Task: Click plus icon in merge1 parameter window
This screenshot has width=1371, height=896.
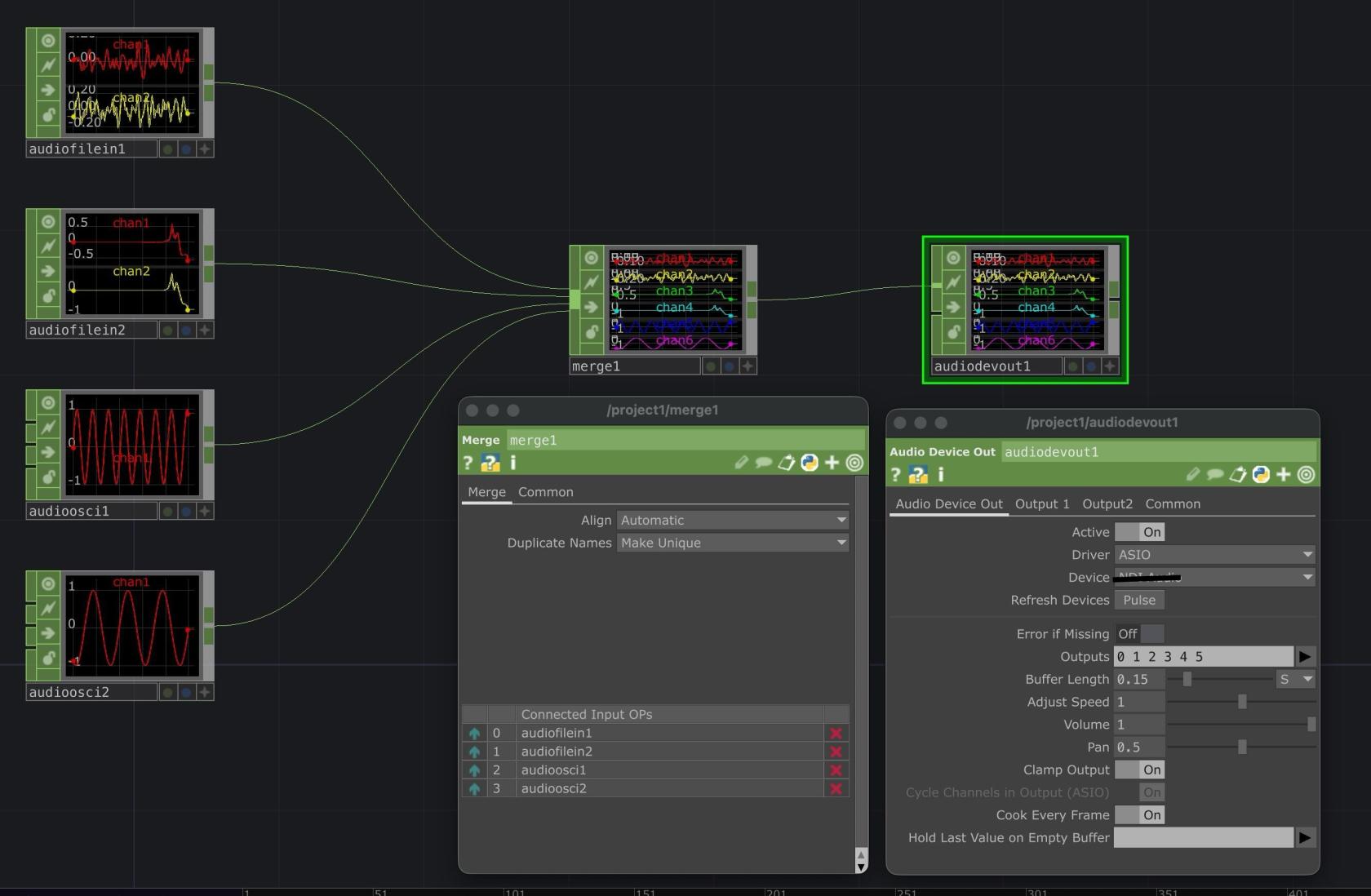Action: coord(832,463)
